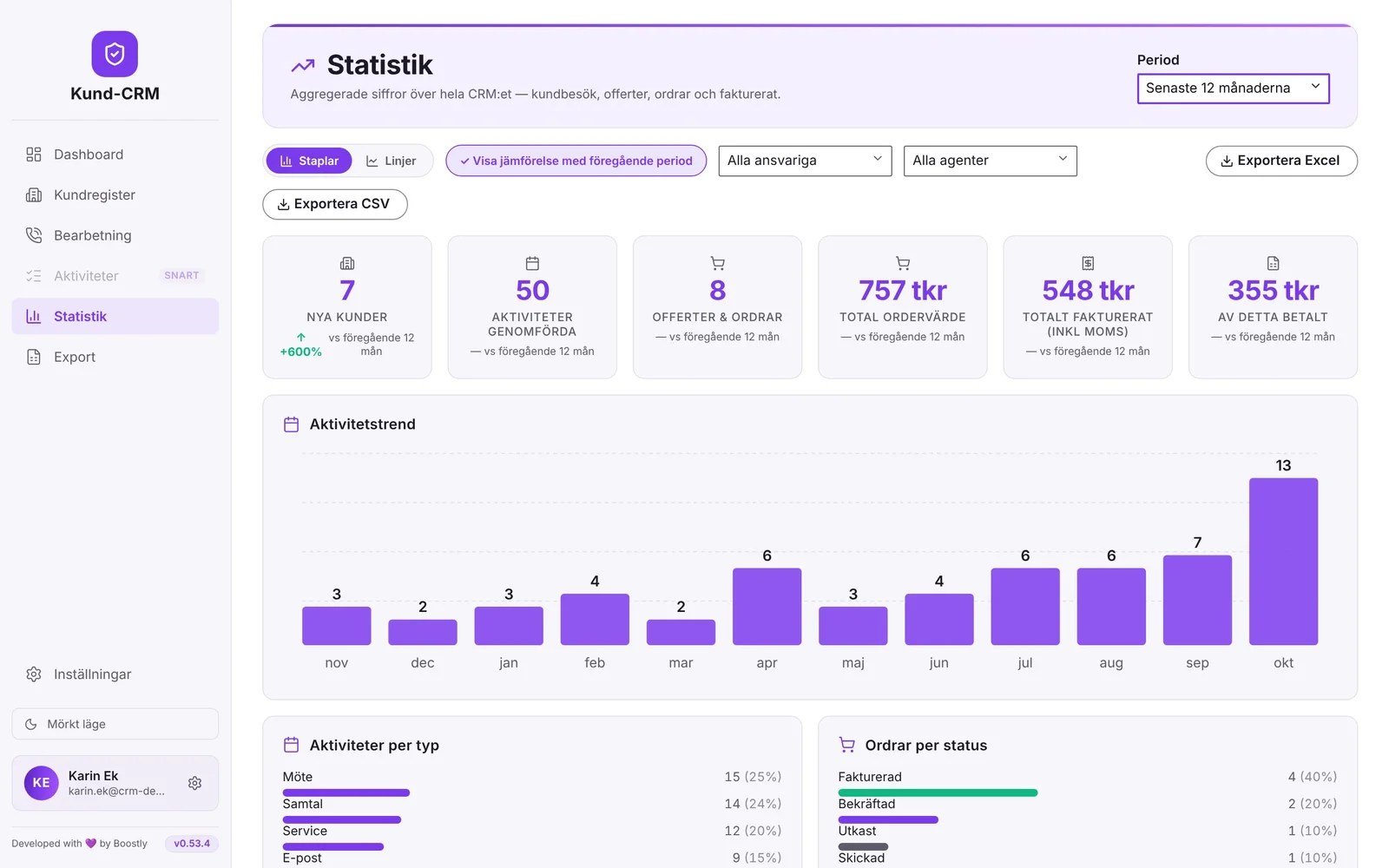Image resolution: width=1389 pixels, height=868 pixels.
Task: Click the apr bar in the chart
Action: [x=767, y=607]
